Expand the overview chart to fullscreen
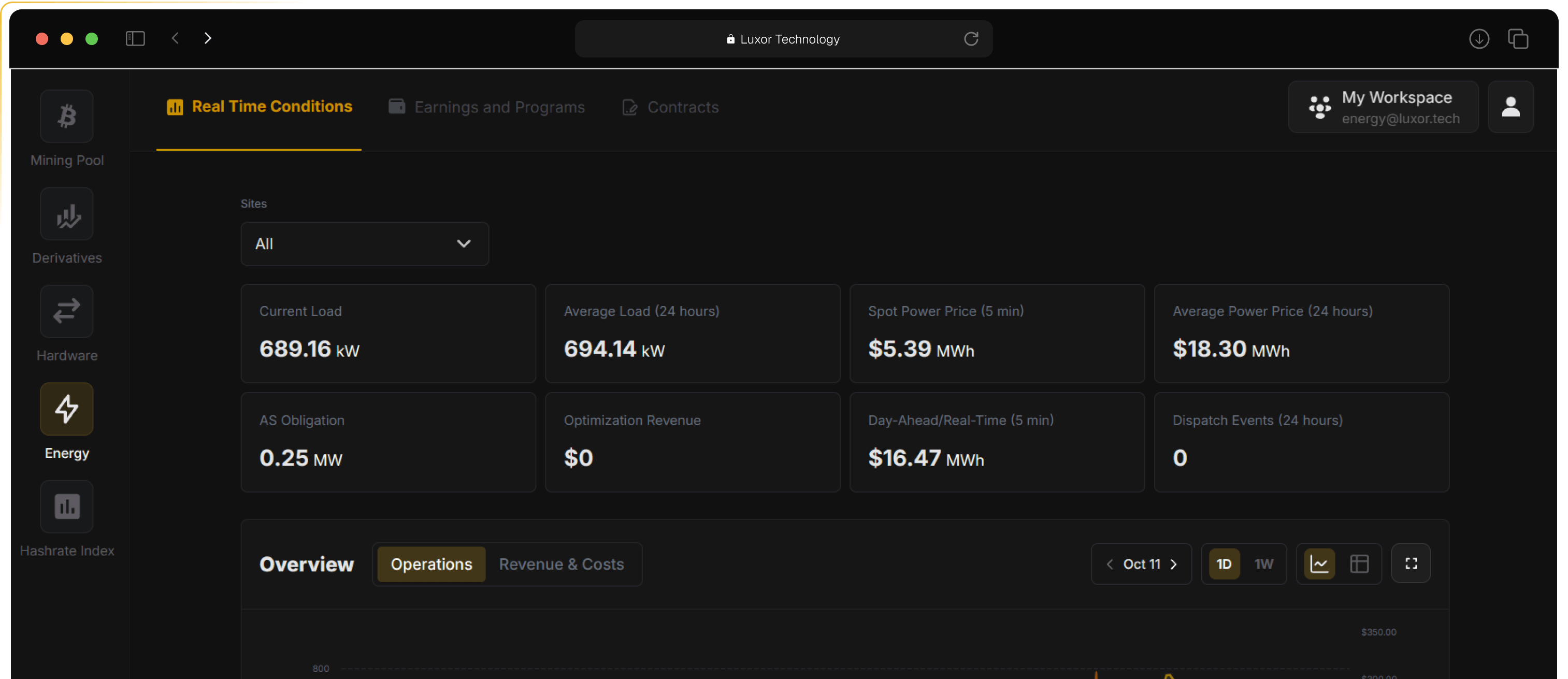1568x679 pixels. [x=1411, y=564]
